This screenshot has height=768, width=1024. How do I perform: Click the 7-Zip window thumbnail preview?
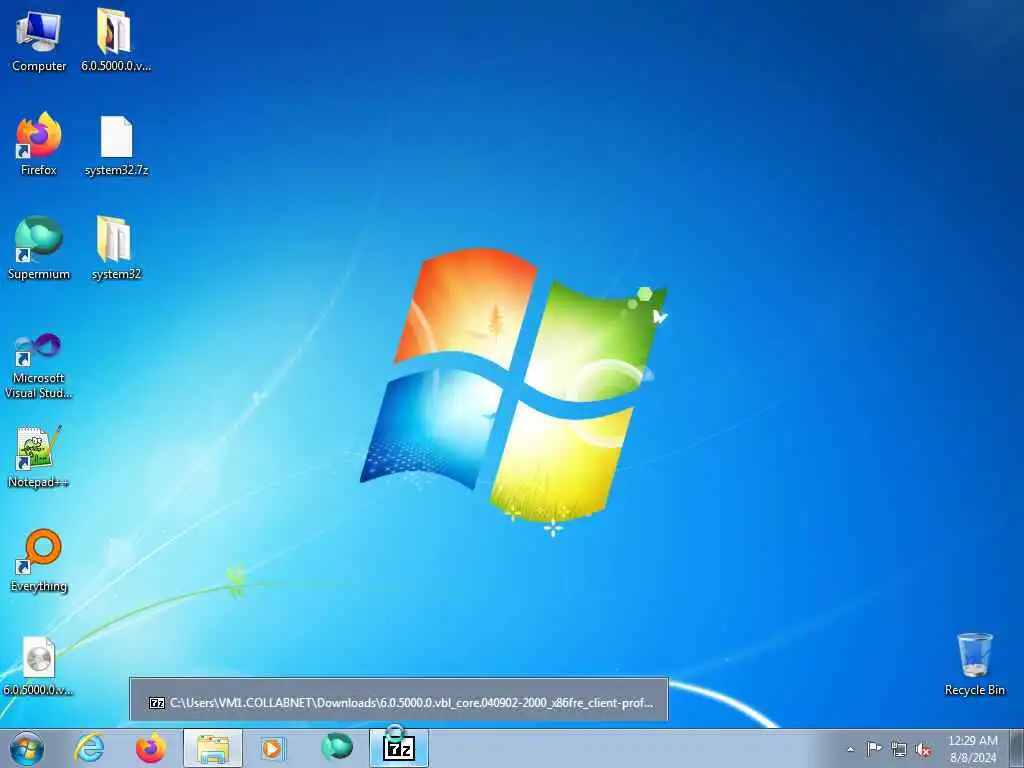(399, 699)
